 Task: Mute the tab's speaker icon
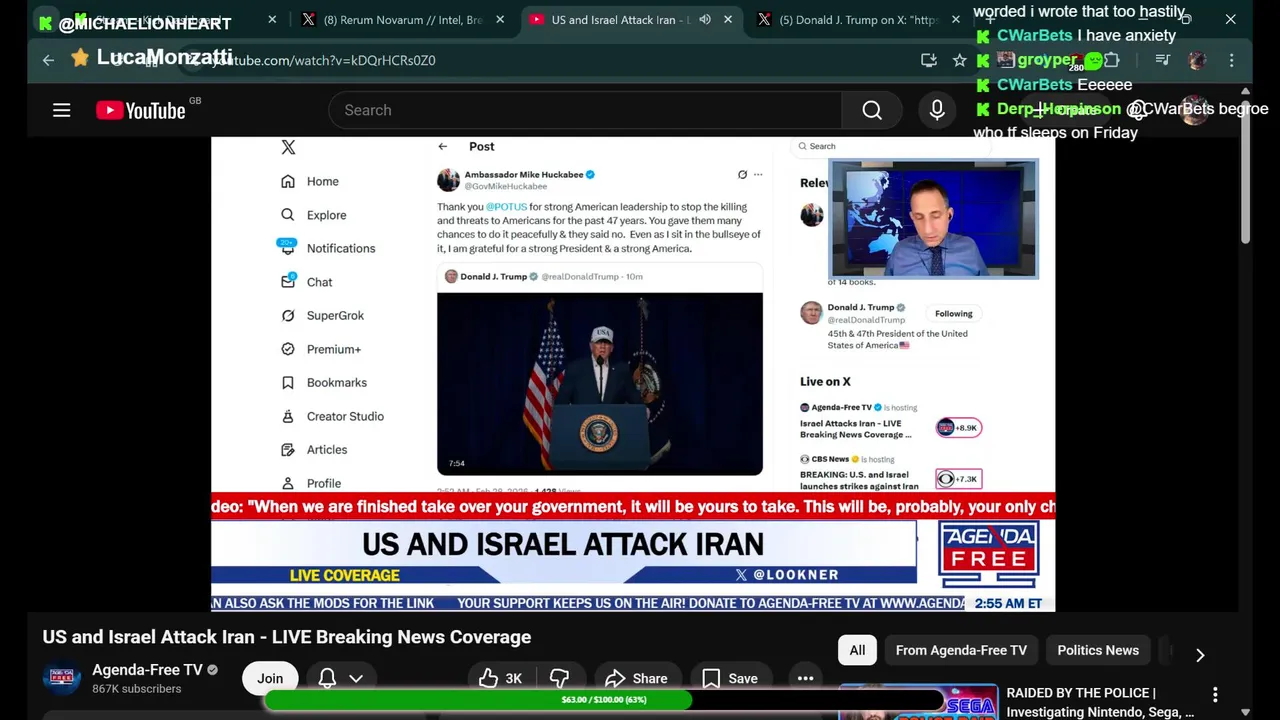click(x=705, y=19)
